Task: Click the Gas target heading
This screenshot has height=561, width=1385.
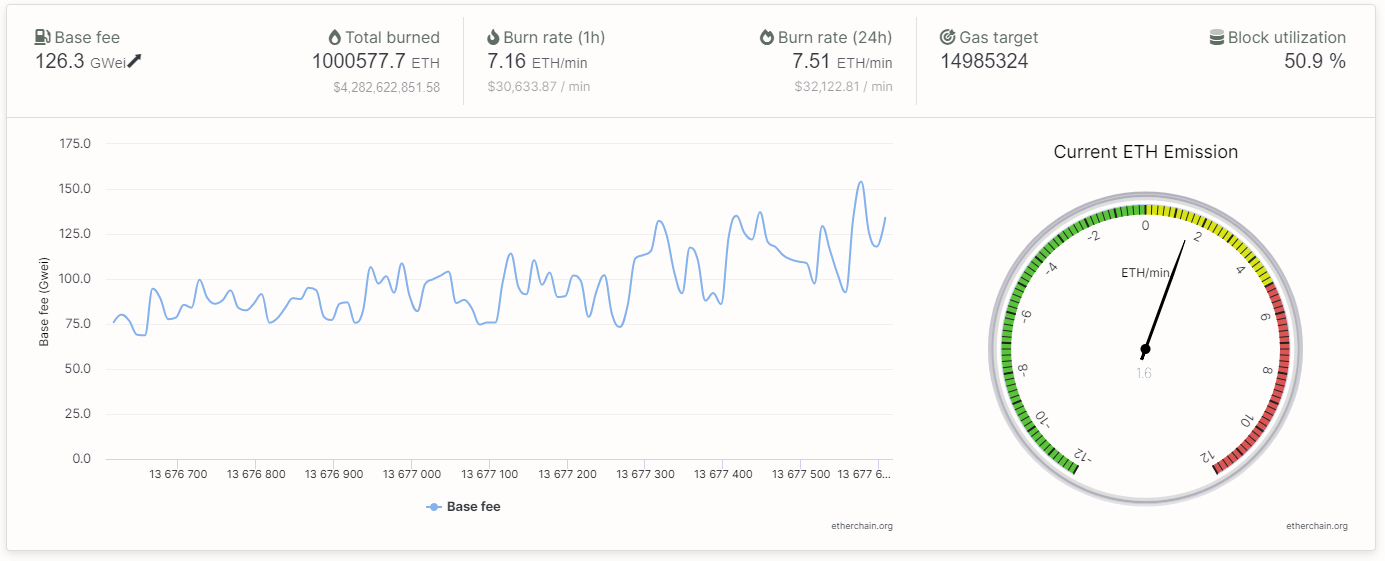Action: coord(999,37)
